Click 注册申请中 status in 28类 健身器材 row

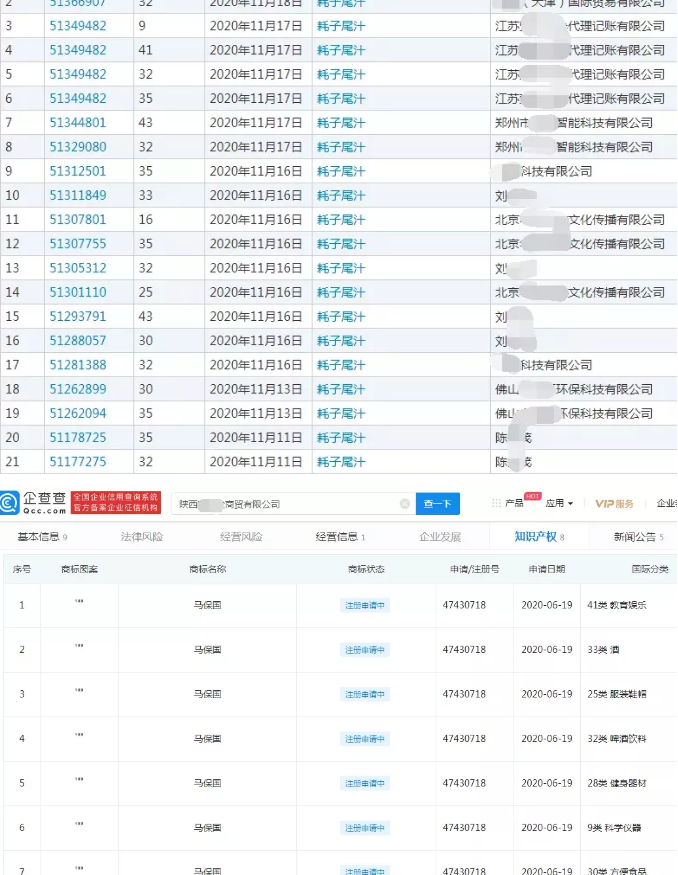(365, 783)
